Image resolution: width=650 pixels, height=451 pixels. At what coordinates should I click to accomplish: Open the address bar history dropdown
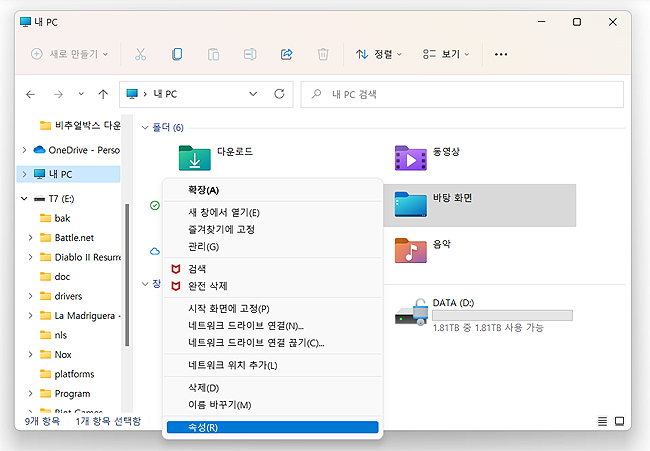coord(253,94)
